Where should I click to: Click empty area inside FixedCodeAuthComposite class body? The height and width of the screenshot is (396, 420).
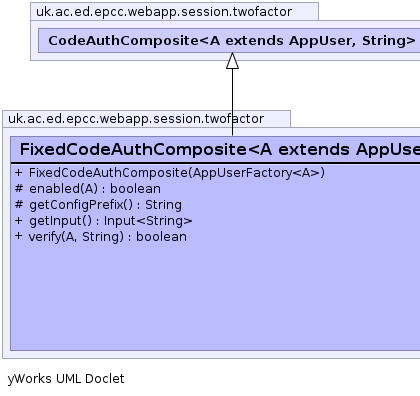pos(213,297)
